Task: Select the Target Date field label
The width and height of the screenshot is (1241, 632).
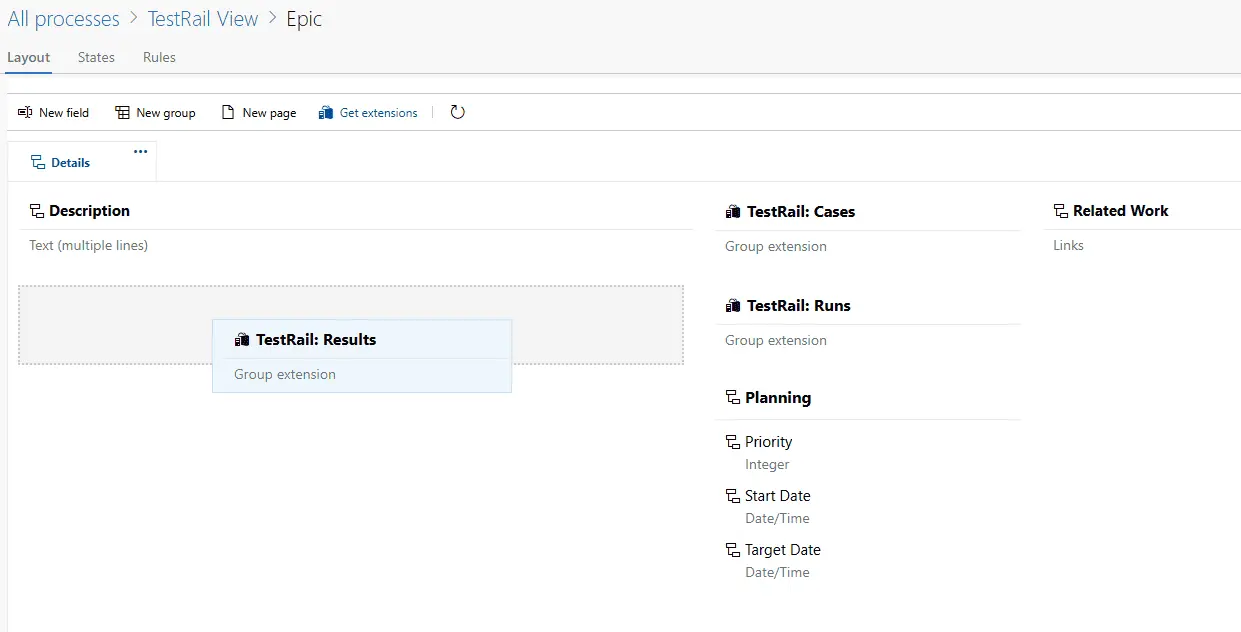Action: coord(783,550)
